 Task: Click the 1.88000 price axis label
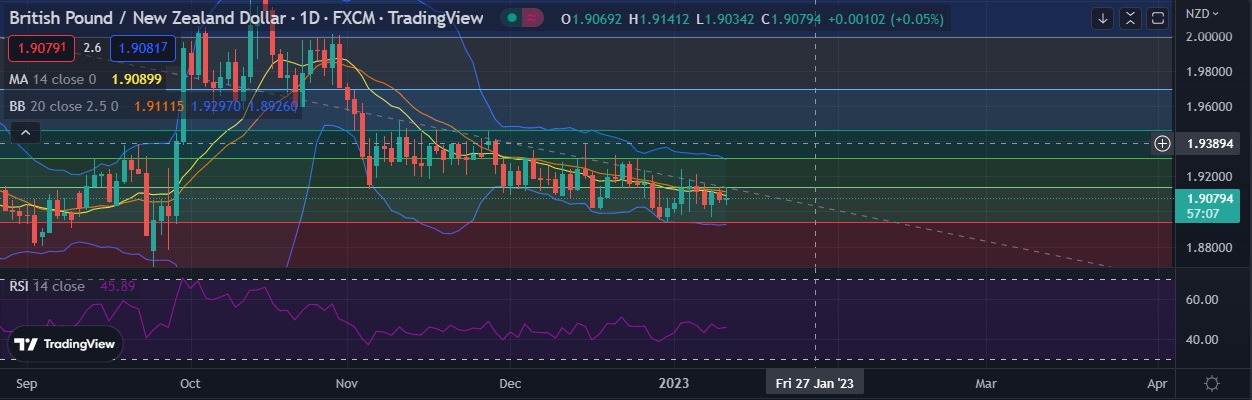1208,248
